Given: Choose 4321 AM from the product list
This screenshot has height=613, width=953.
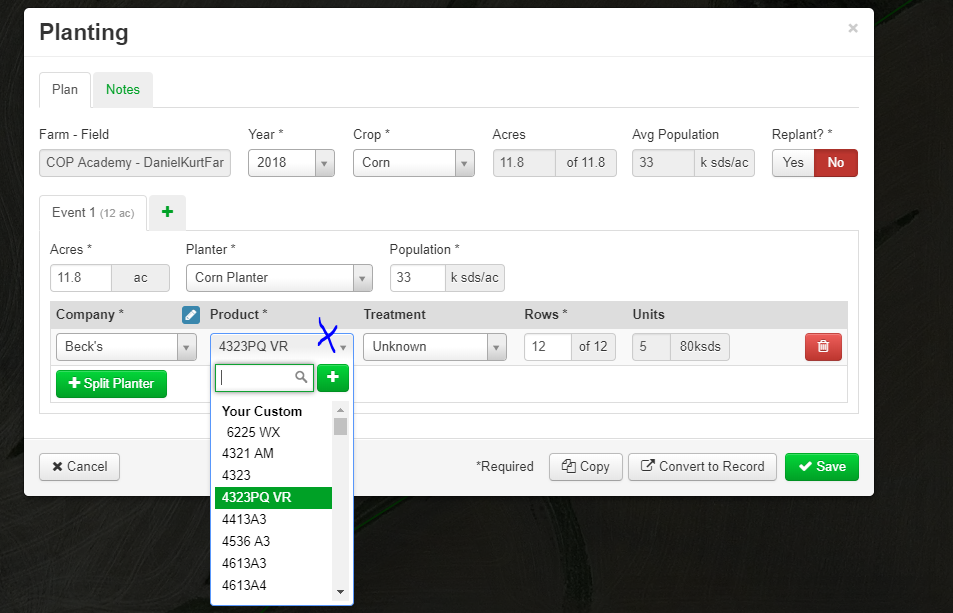Looking at the screenshot, I should pos(274,454).
